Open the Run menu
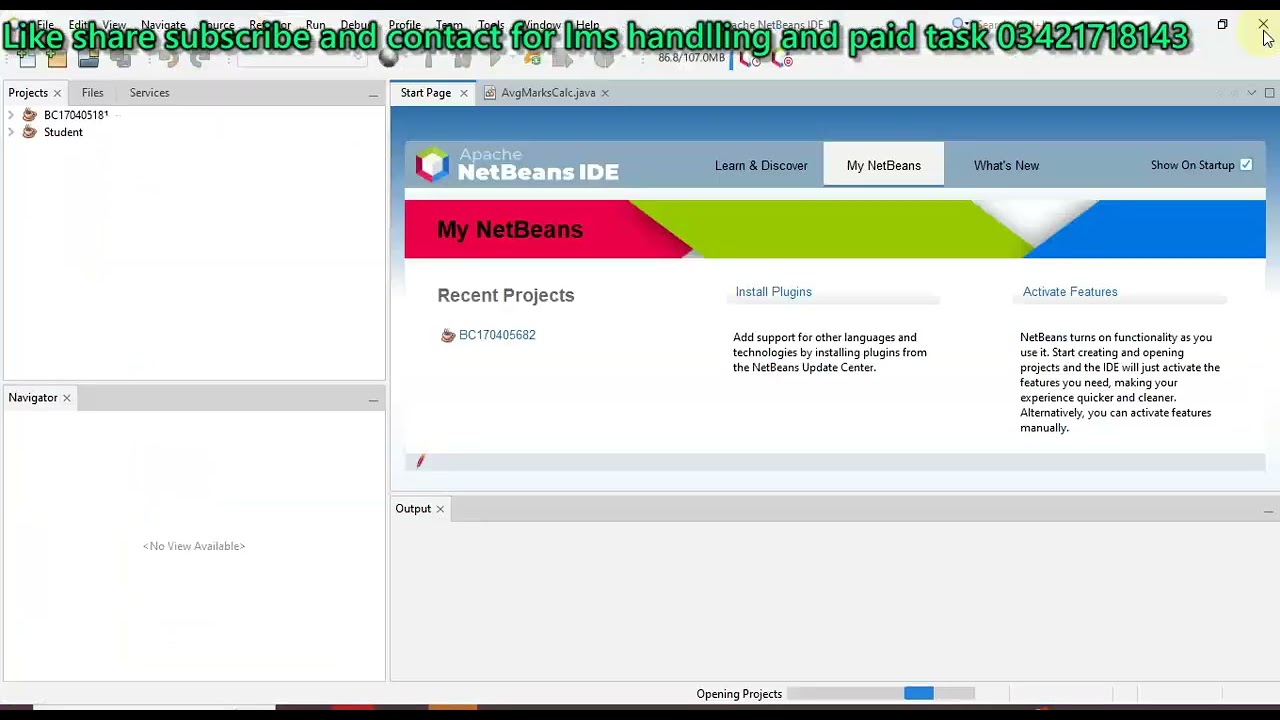Image resolution: width=1280 pixels, height=720 pixels. (315, 25)
